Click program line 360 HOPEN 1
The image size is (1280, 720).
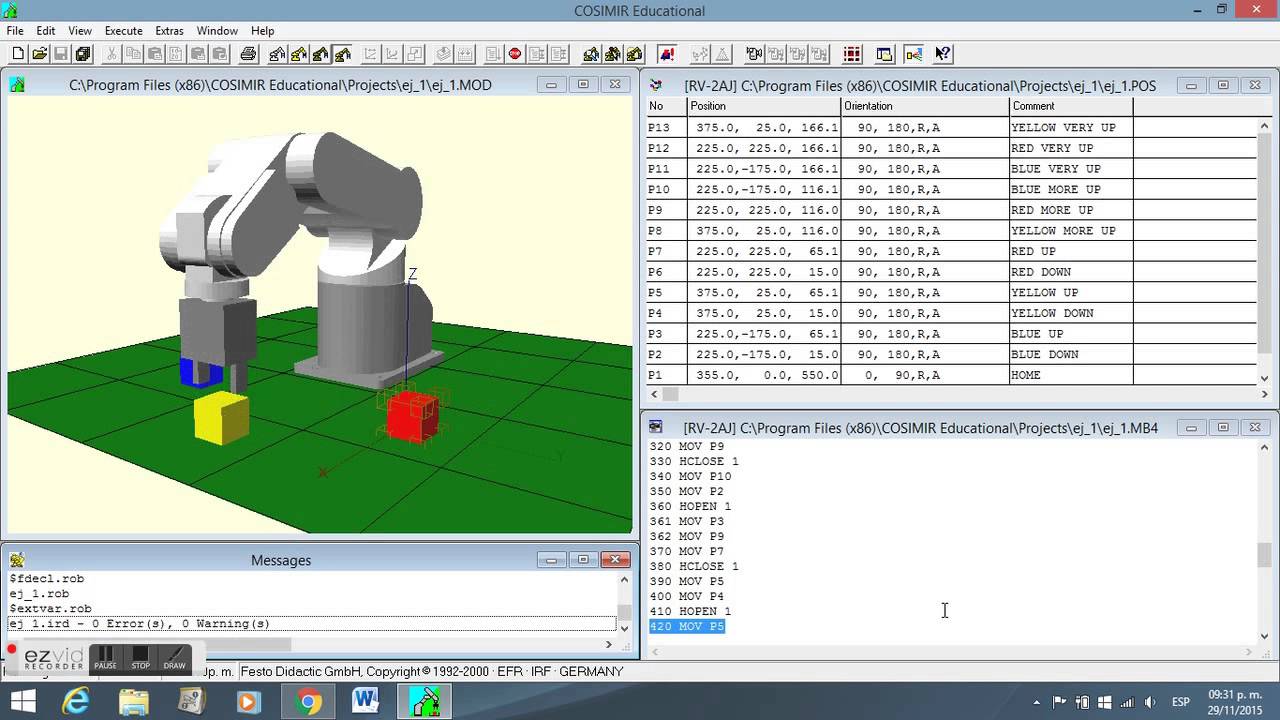click(690, 506)
